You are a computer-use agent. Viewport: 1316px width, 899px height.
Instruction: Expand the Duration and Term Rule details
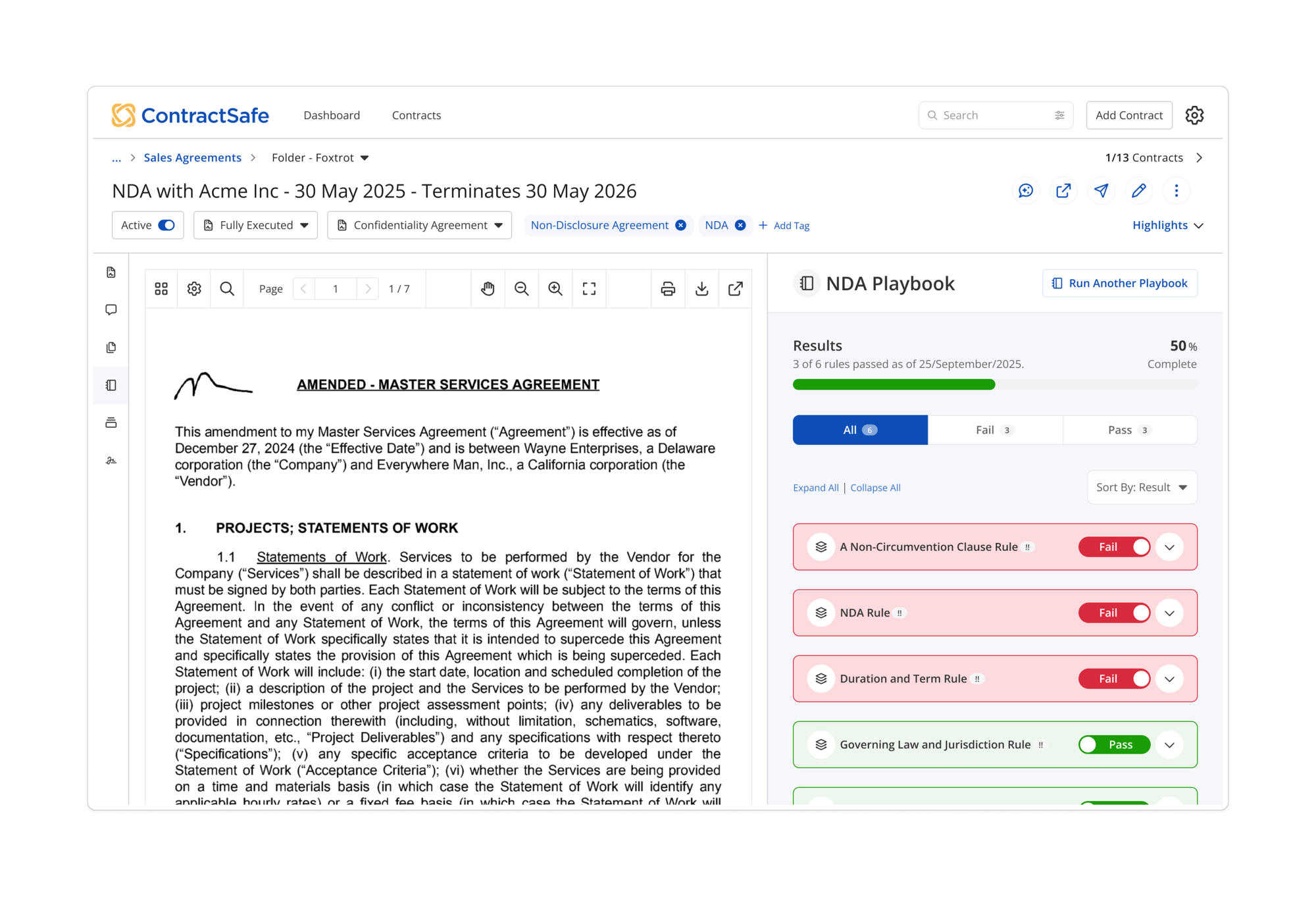(1169, 679)
